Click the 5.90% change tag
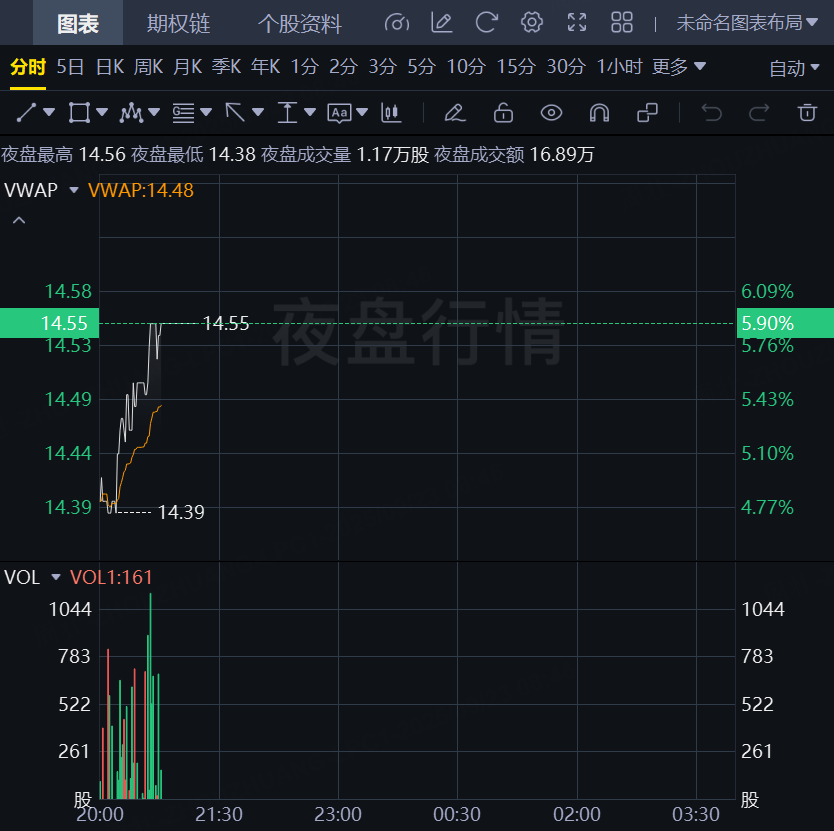834x831 pixels. point(785,323)
